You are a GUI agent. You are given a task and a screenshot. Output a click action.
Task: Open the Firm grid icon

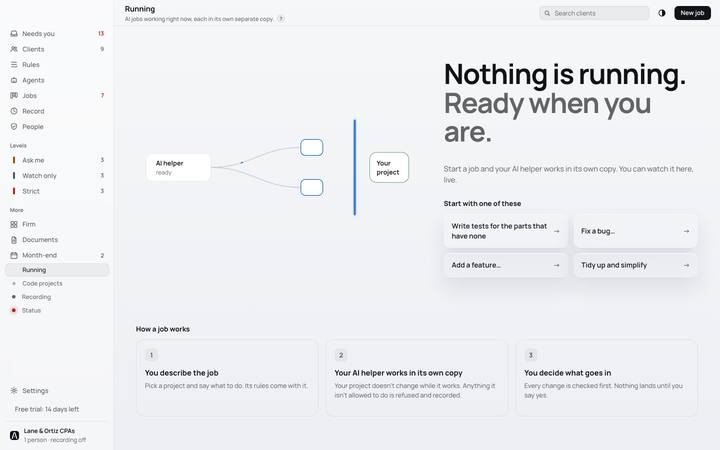[x=14, y=224]
